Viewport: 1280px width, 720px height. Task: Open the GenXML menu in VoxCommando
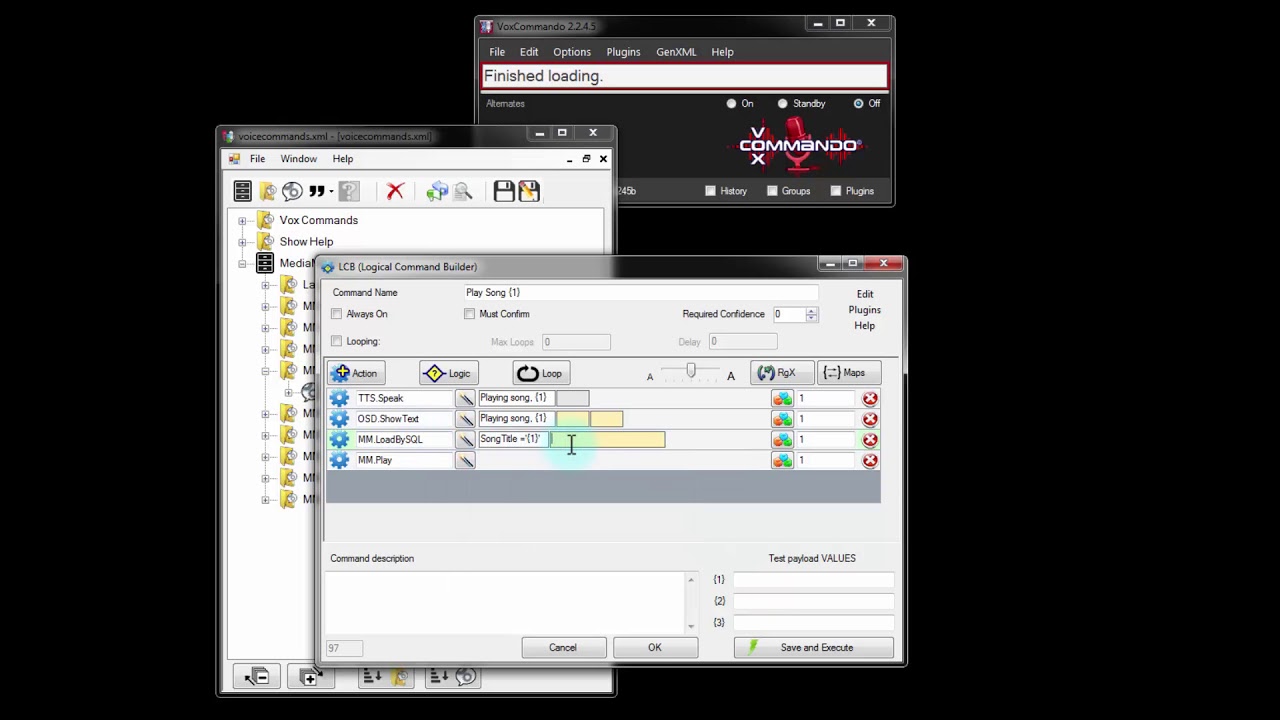click(x=676, y=52)
